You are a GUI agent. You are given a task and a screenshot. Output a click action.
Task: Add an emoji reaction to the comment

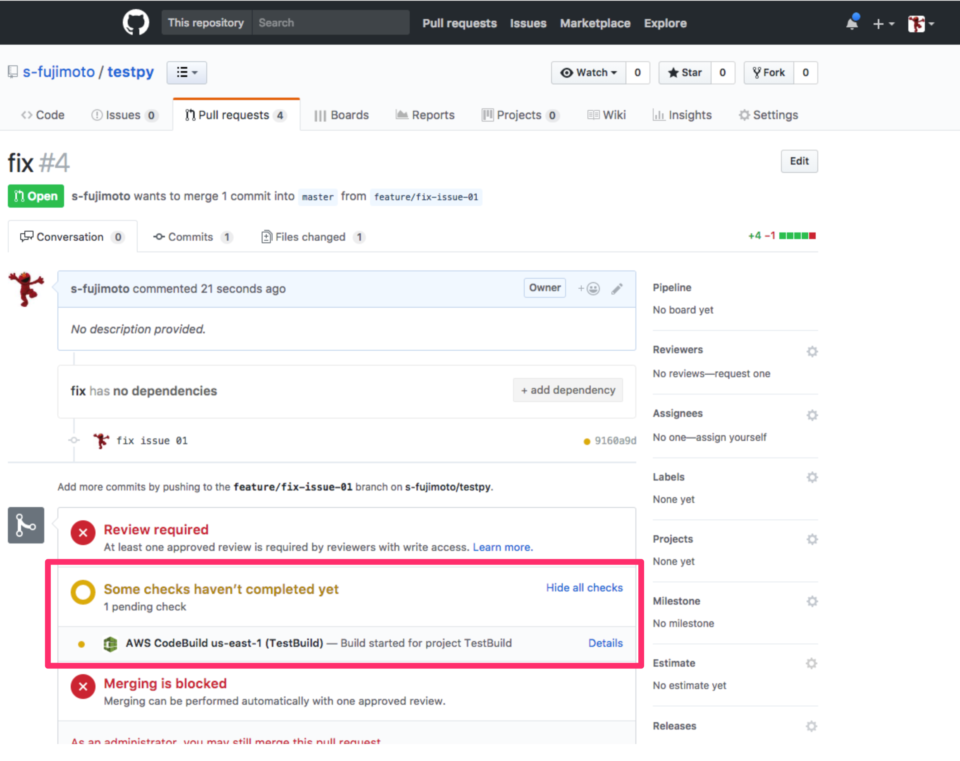coord(590,287)
